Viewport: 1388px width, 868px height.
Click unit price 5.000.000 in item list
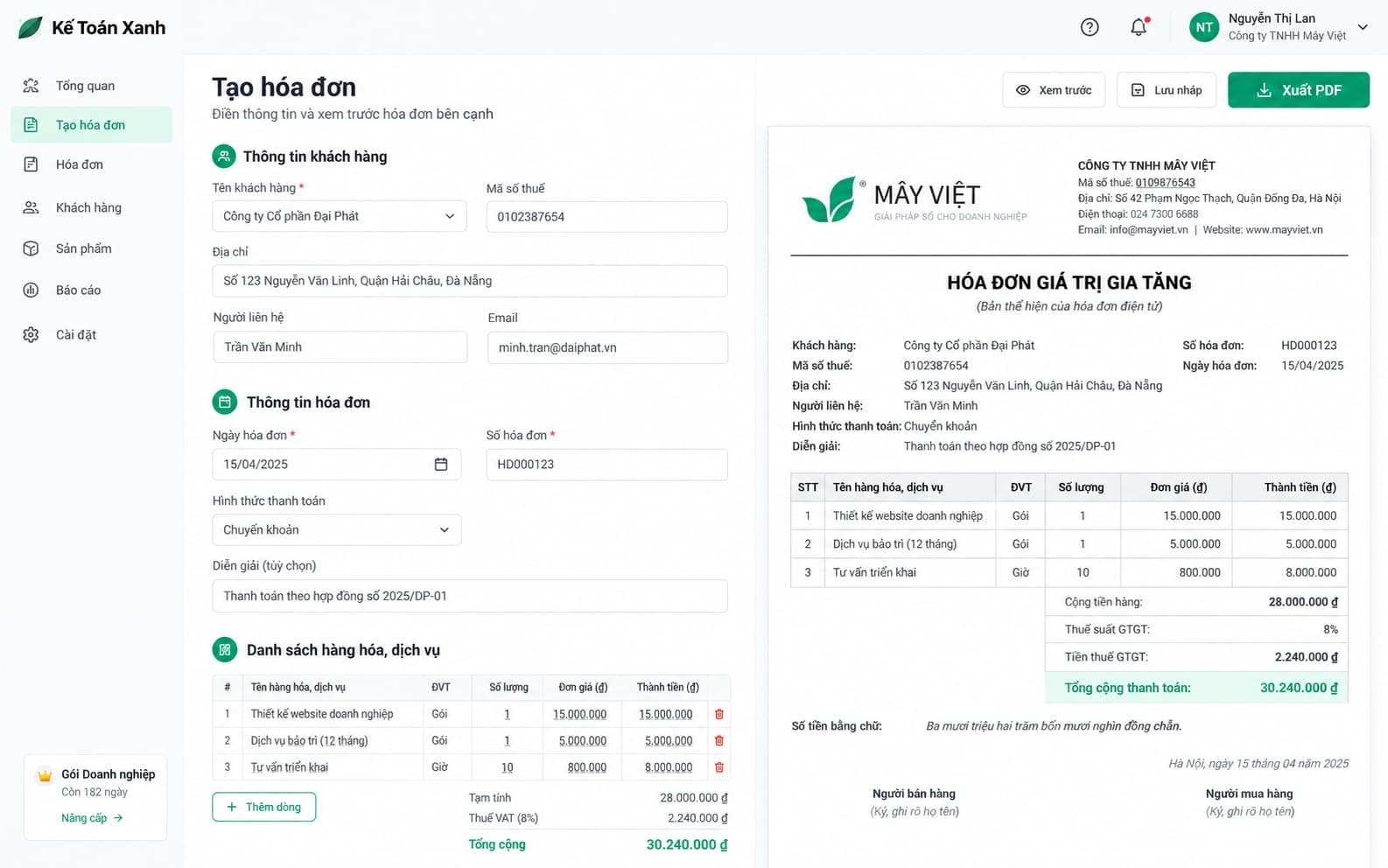click(583, 740)
